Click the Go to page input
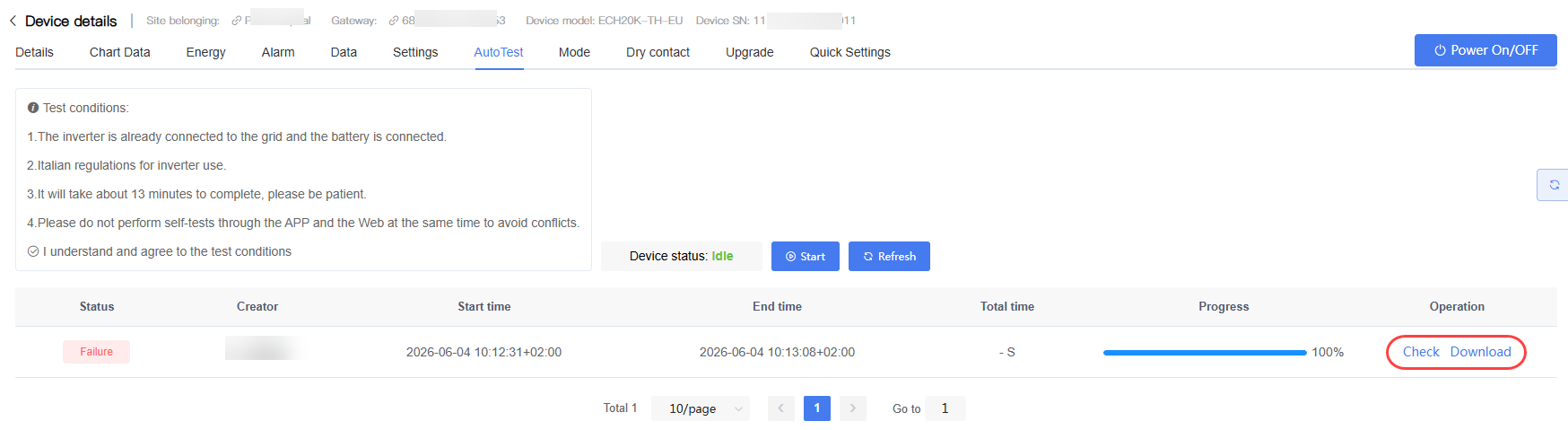1568x430 pixels. coord(945,408)
